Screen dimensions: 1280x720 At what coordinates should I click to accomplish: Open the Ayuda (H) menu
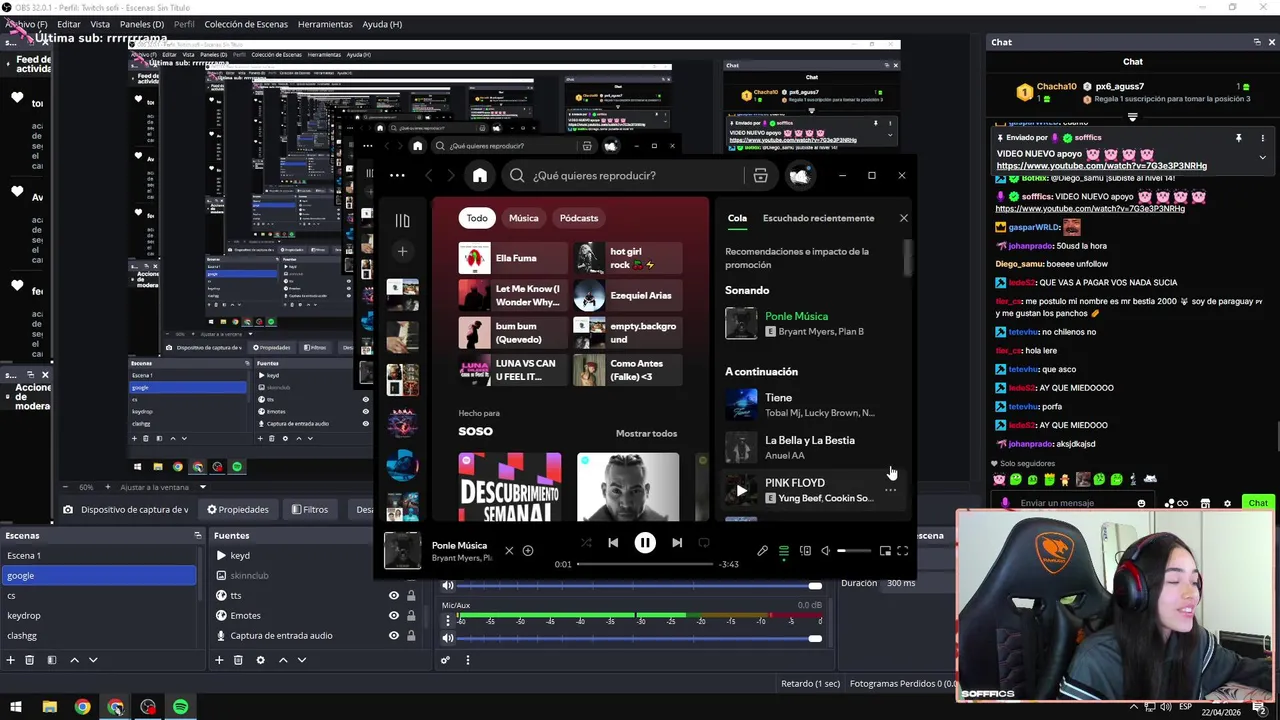click(x=382, y=24)
